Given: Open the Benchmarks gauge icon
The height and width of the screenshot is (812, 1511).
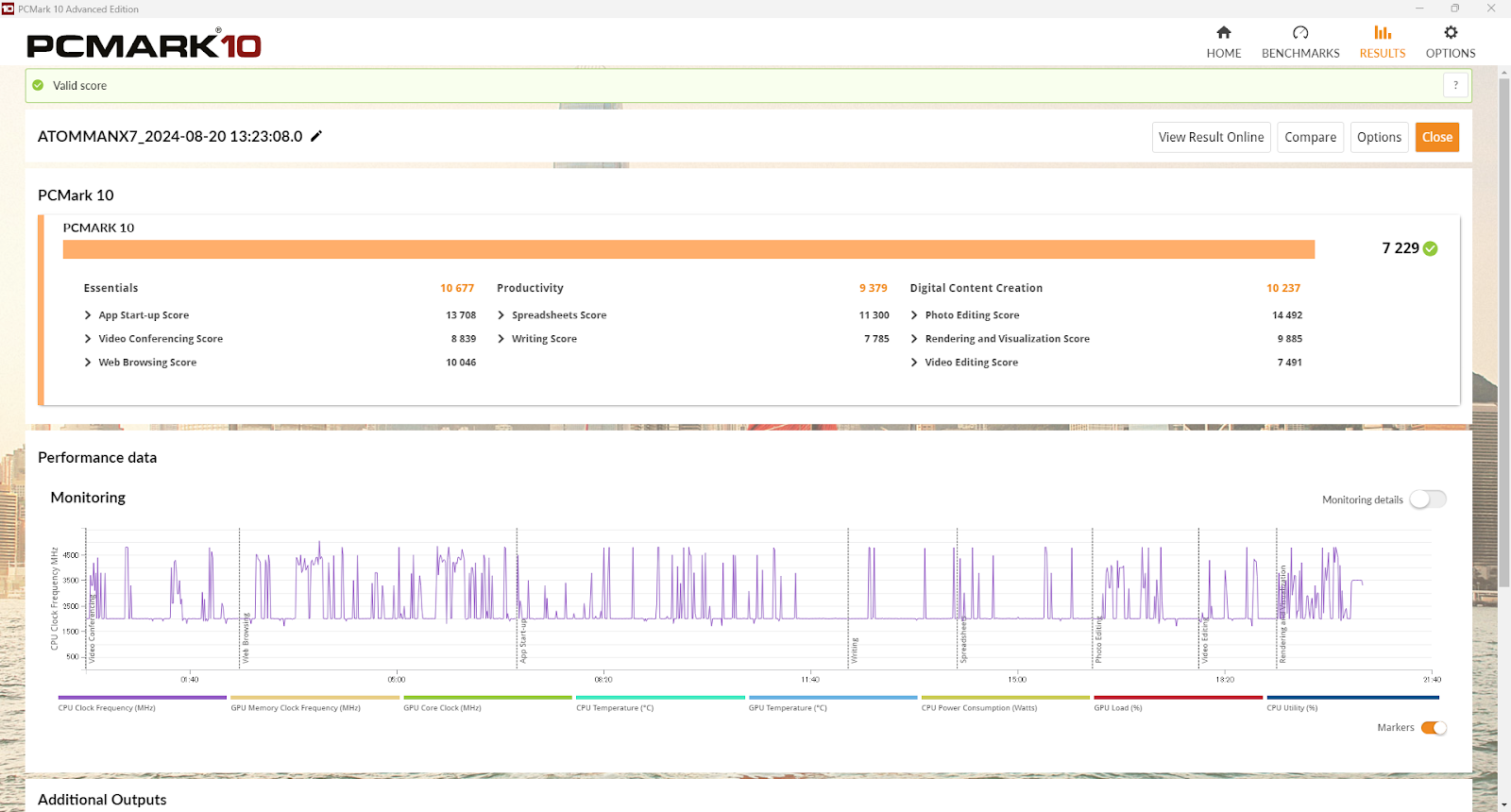Looking at the screenshot, I should [x=1300, y=33].
